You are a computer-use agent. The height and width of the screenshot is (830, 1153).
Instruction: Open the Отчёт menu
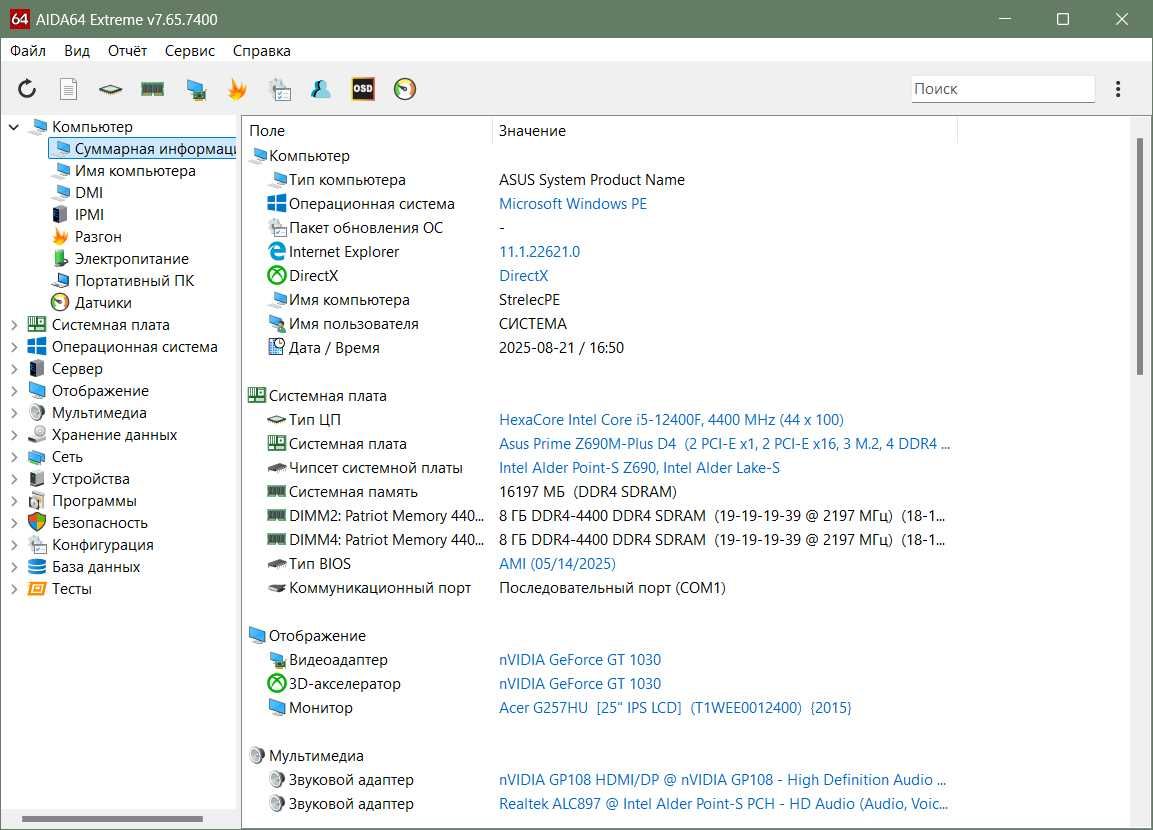coord(127,51)
